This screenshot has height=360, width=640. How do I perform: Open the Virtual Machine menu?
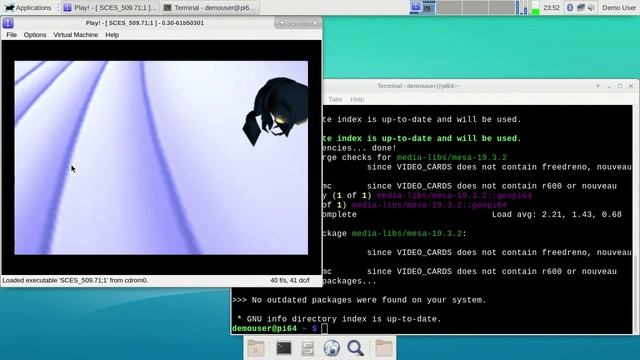tap(76, 35)
